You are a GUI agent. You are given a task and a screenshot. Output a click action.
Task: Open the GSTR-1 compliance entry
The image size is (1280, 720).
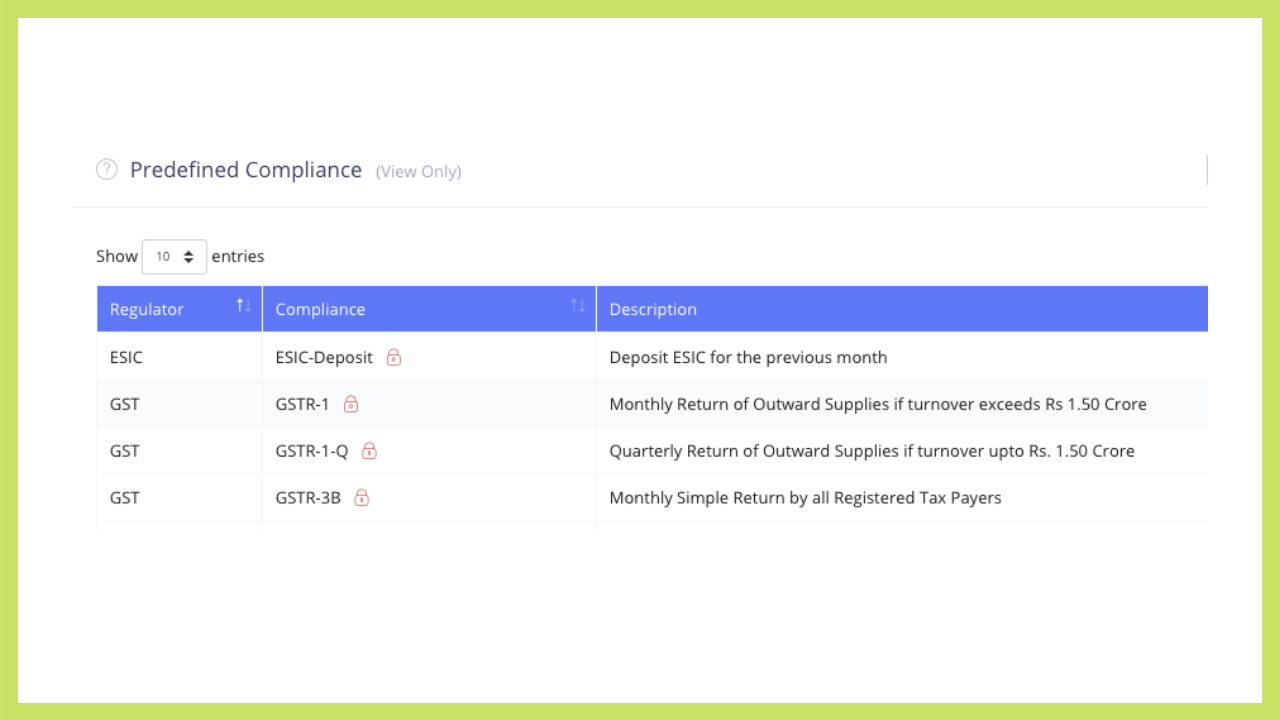click(x=302, y=404)
